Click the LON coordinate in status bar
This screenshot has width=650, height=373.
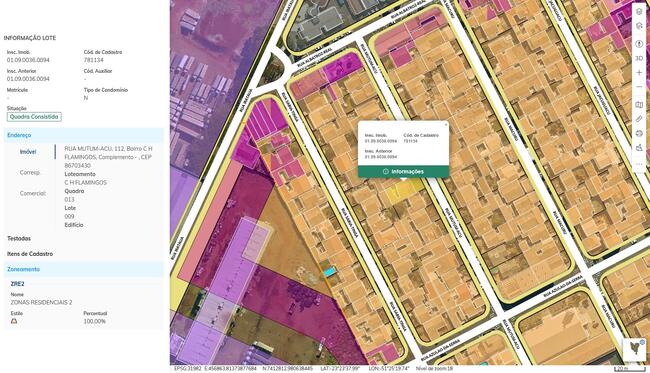pyautogui.click(x=389, y=368)
